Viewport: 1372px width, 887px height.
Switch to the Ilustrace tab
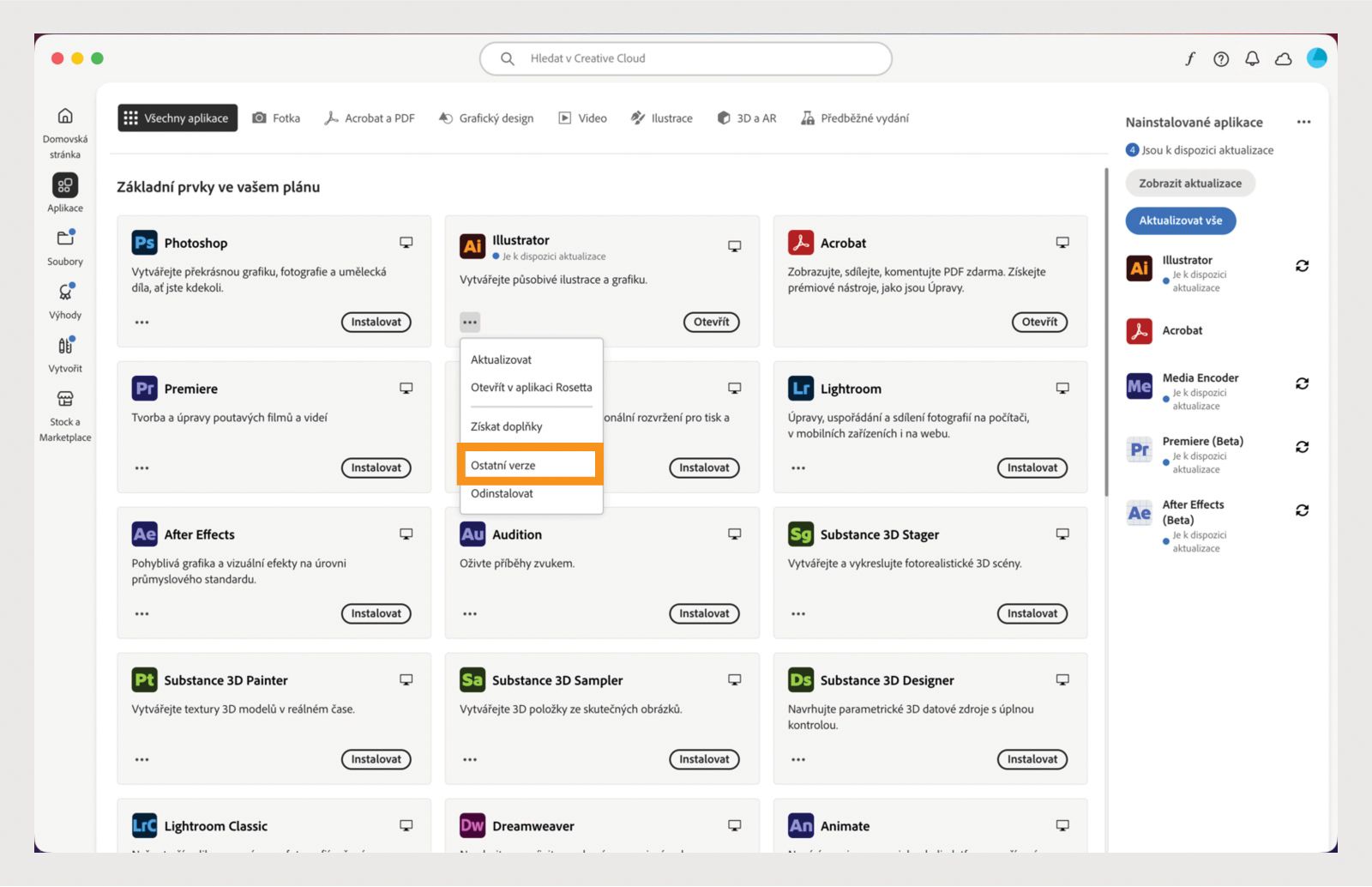[x=662, y=118]
